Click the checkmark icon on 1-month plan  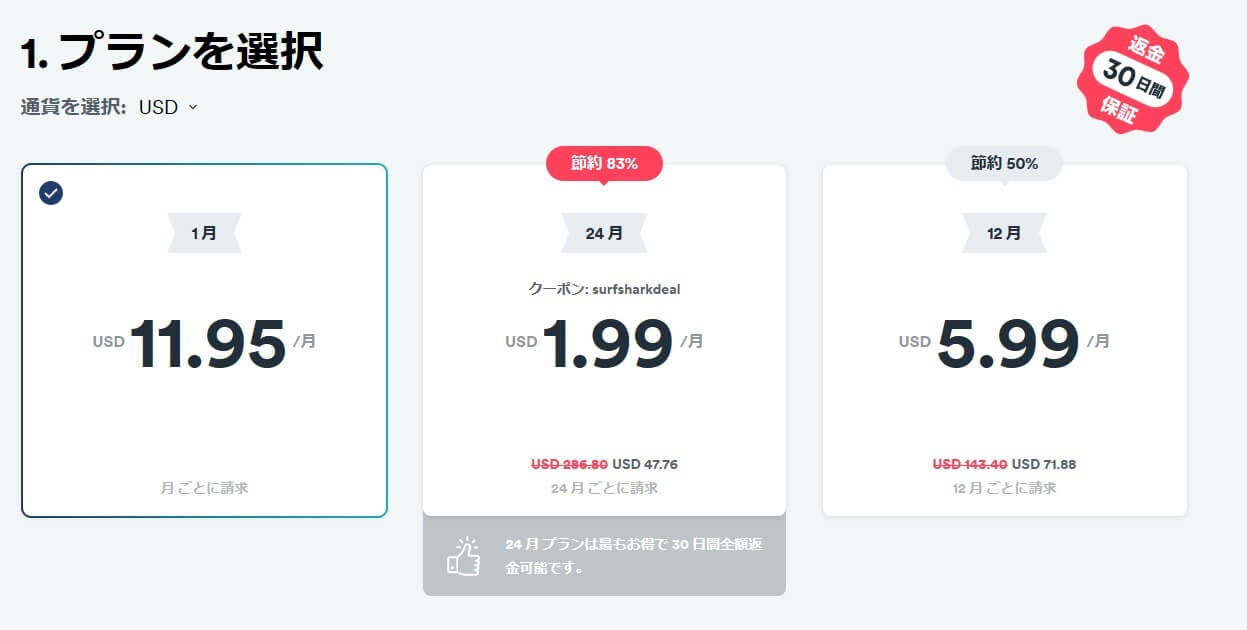pyautogui.click(x=51, y=193)
